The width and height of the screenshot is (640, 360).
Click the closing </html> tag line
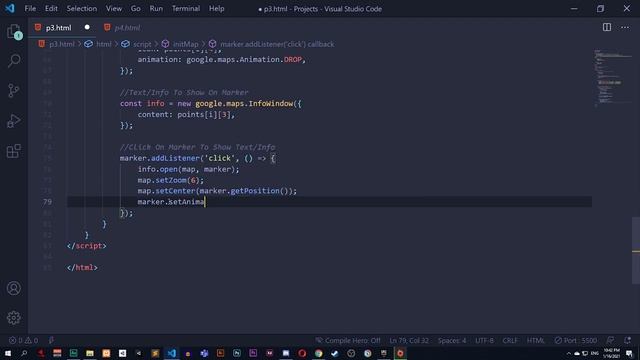82,267
